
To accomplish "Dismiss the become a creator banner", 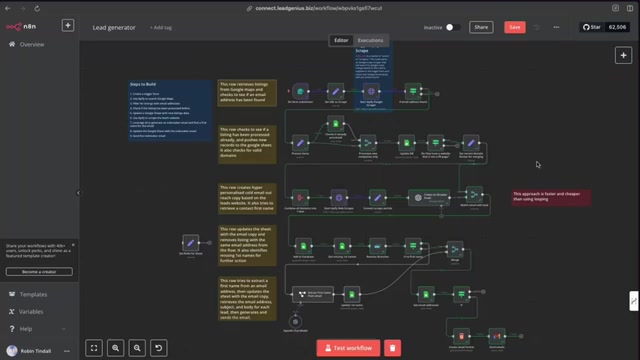I will pos(73,245).
